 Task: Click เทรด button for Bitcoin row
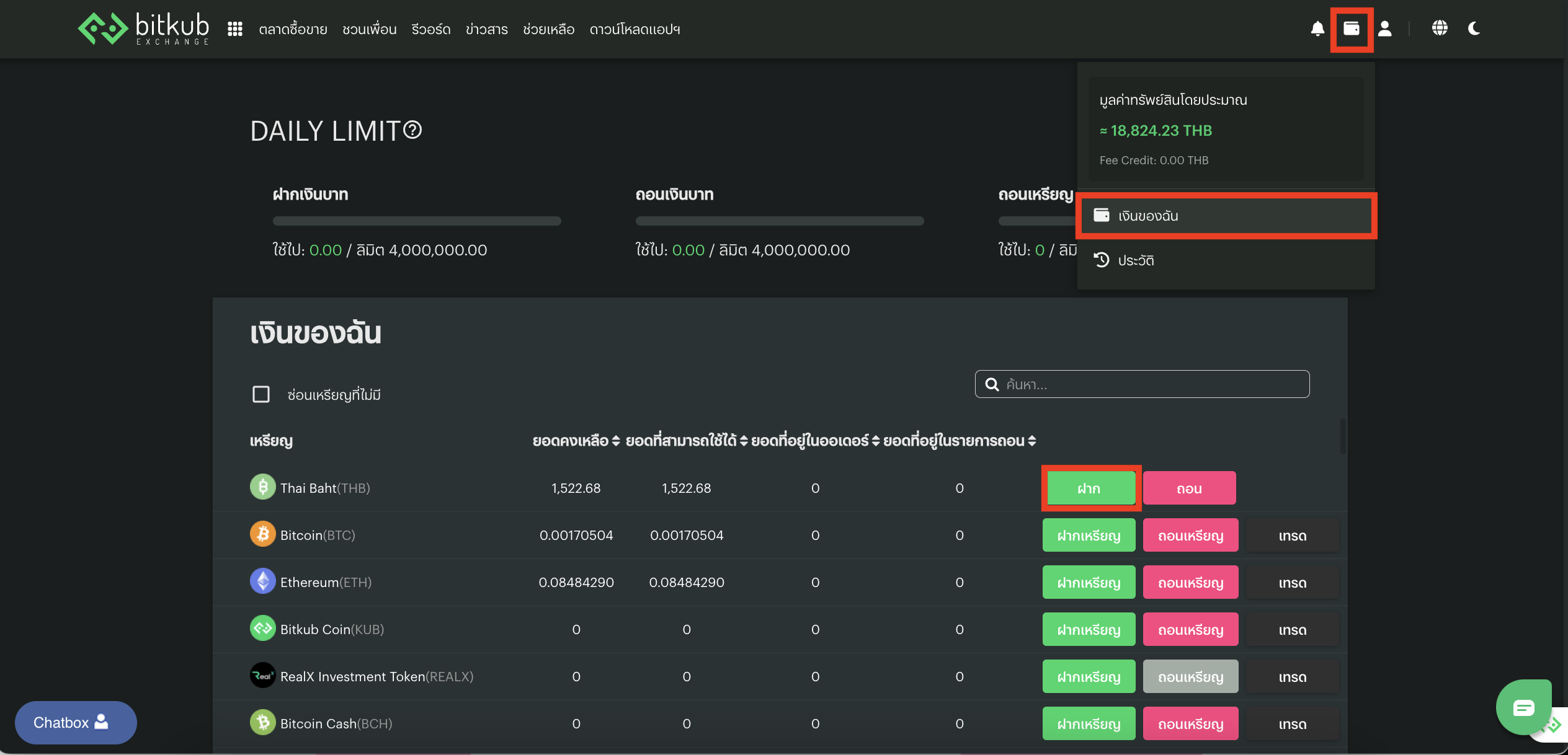pyautogui.click(x=1292, y=536)
